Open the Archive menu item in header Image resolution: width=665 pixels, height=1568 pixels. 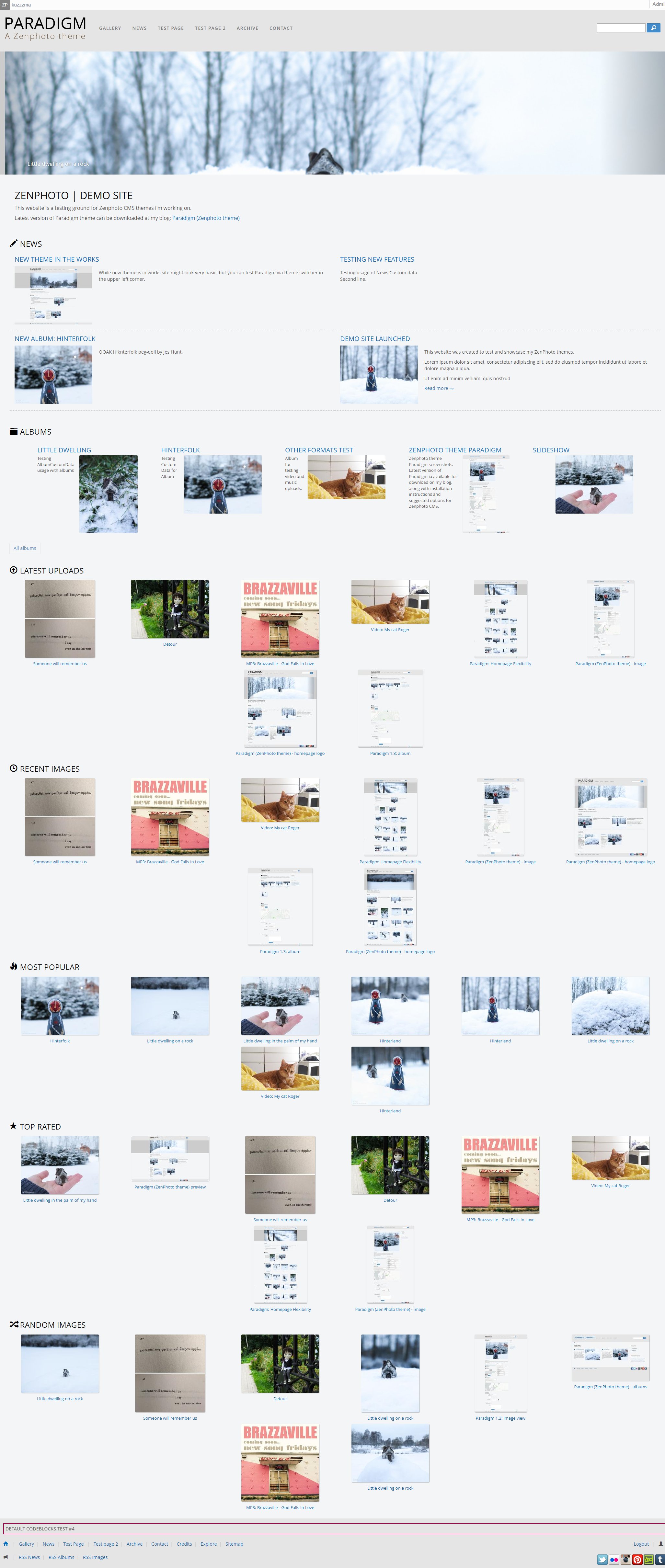click(x=247, y=28)
